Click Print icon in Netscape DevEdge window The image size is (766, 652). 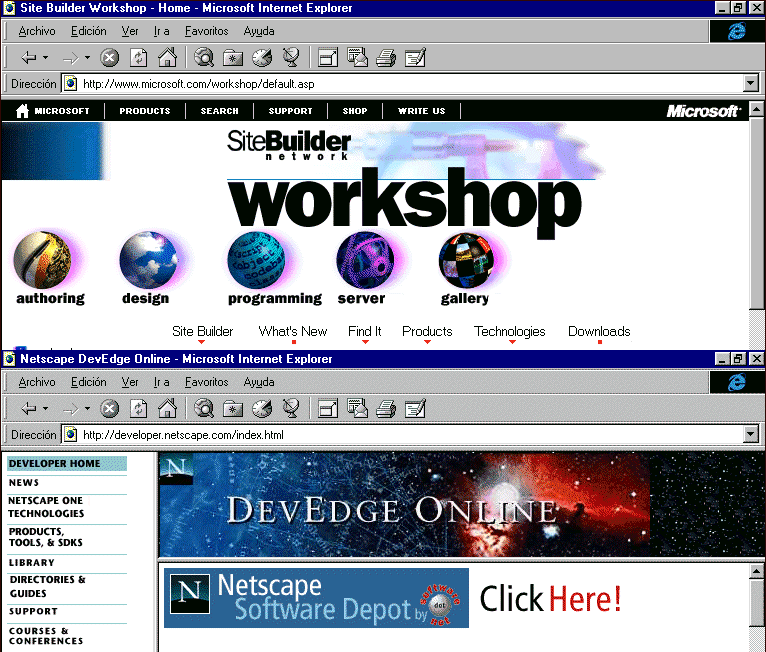tap(386, 408)
